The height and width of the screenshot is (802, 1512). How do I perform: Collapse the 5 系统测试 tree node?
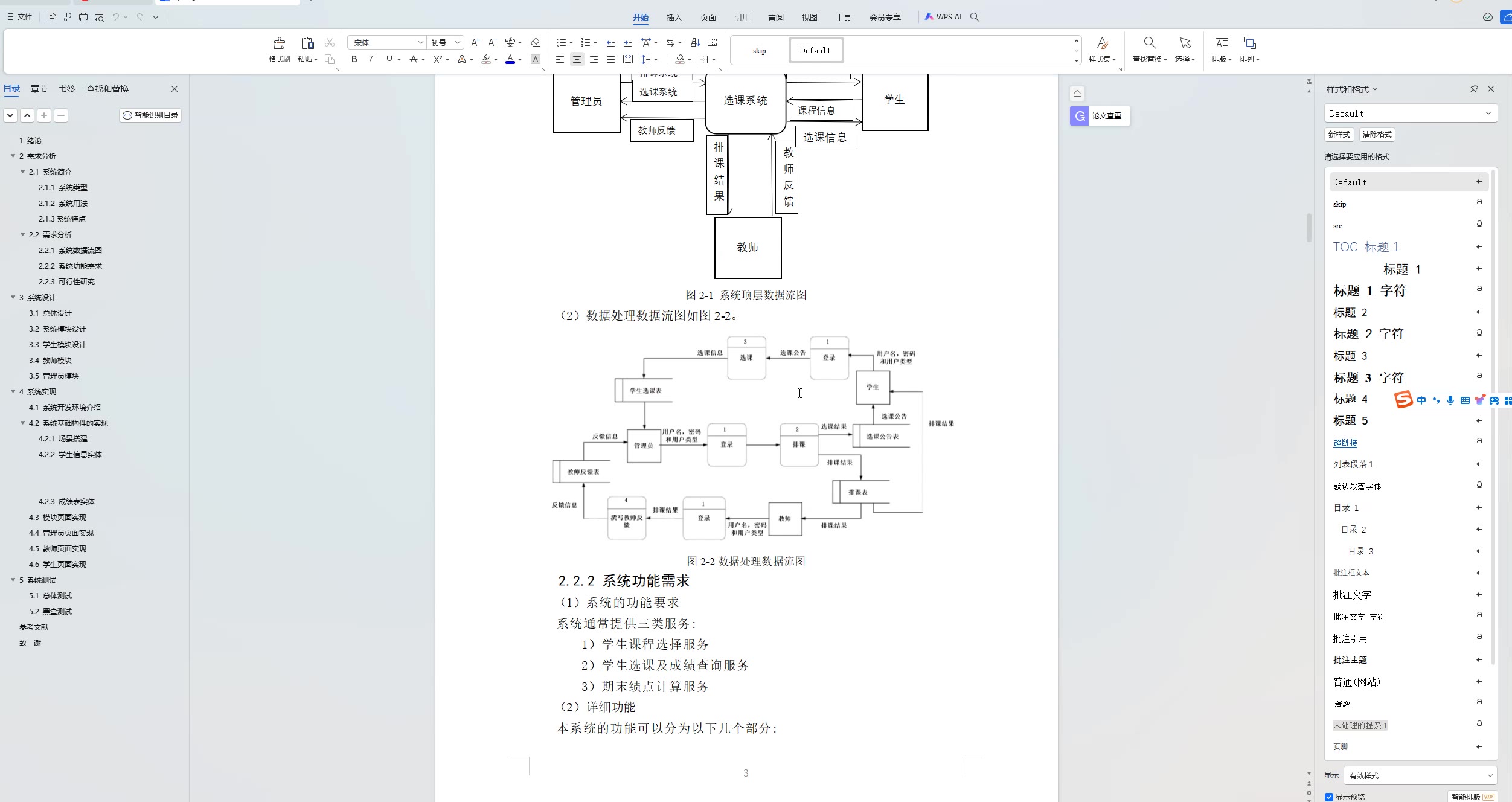coord(13,580)
